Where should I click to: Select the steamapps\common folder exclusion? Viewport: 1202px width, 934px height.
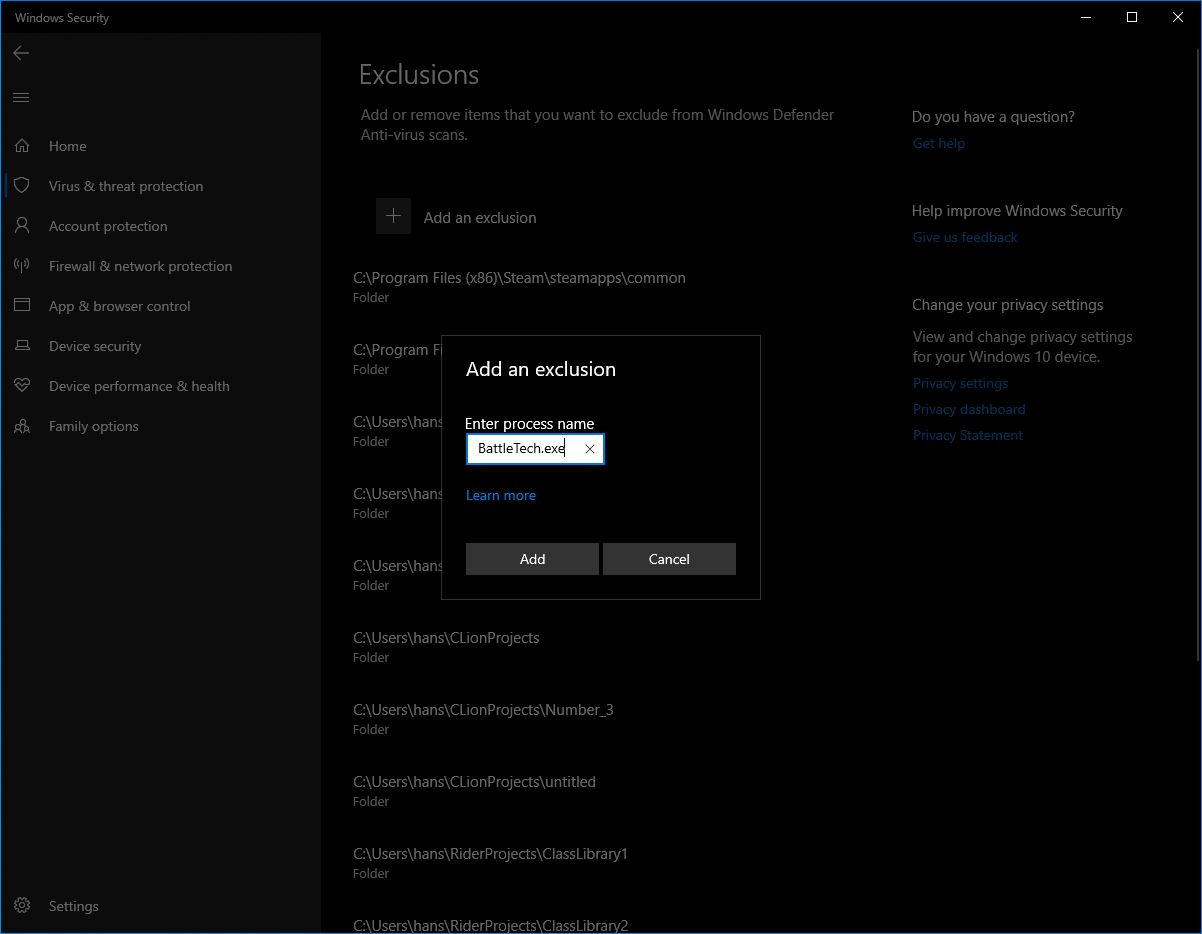pos(519,286)
